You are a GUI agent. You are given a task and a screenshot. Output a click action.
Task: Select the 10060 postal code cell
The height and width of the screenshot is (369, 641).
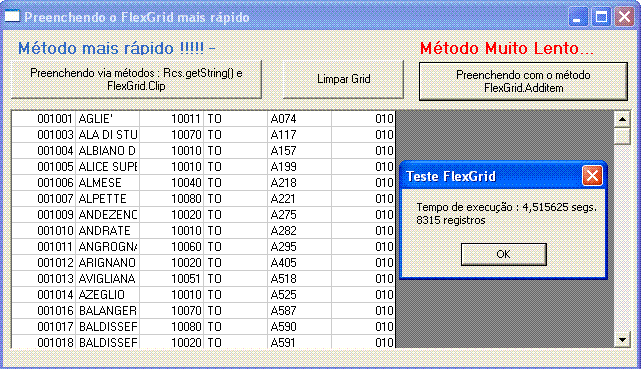pyautogui.click(x=172, y=247)
